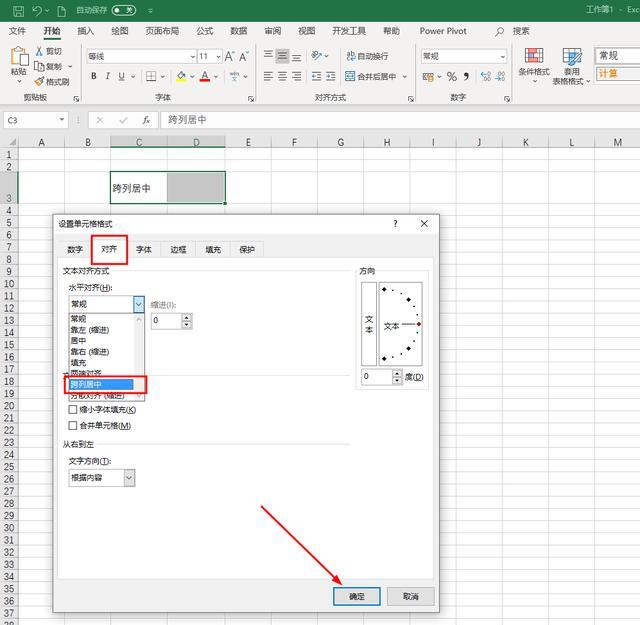Click the Conditional Formatting (条件格式) icon
The width and height of the screenshot is (640, 625).
(533, 60)
